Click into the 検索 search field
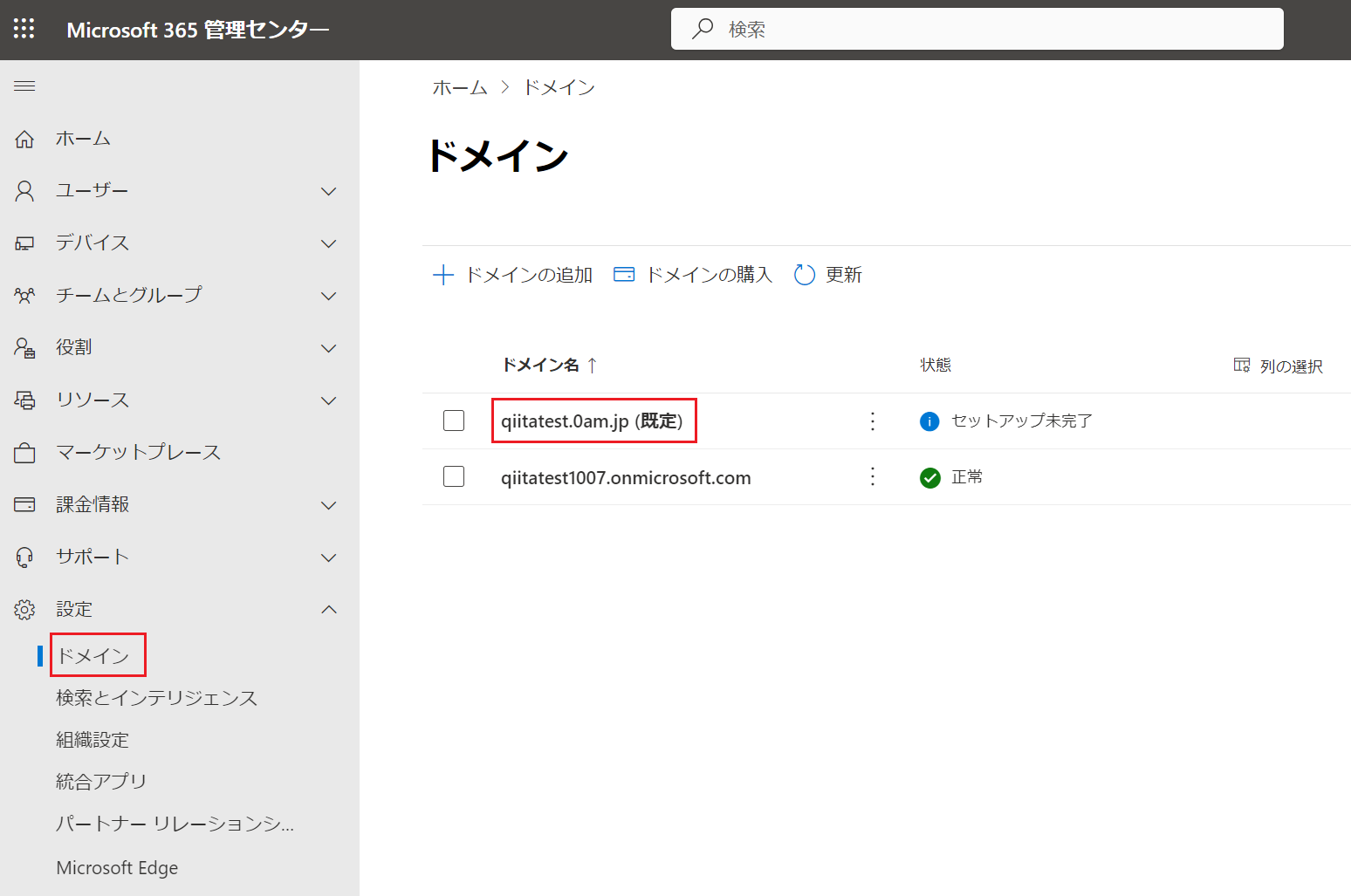The width and height of the screenshot is (1351, 896). coord(977,29)
